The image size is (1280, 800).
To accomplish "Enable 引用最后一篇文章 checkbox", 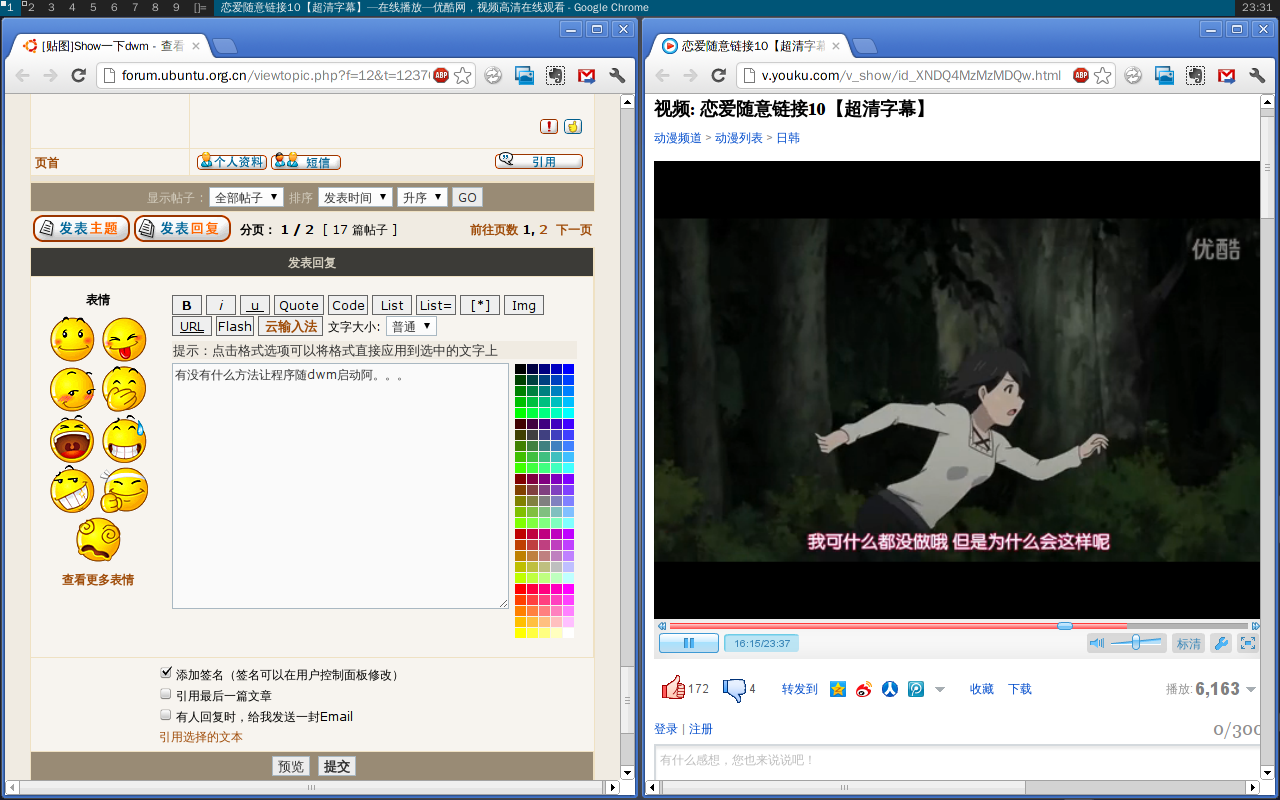I will [x=166, y=694].
